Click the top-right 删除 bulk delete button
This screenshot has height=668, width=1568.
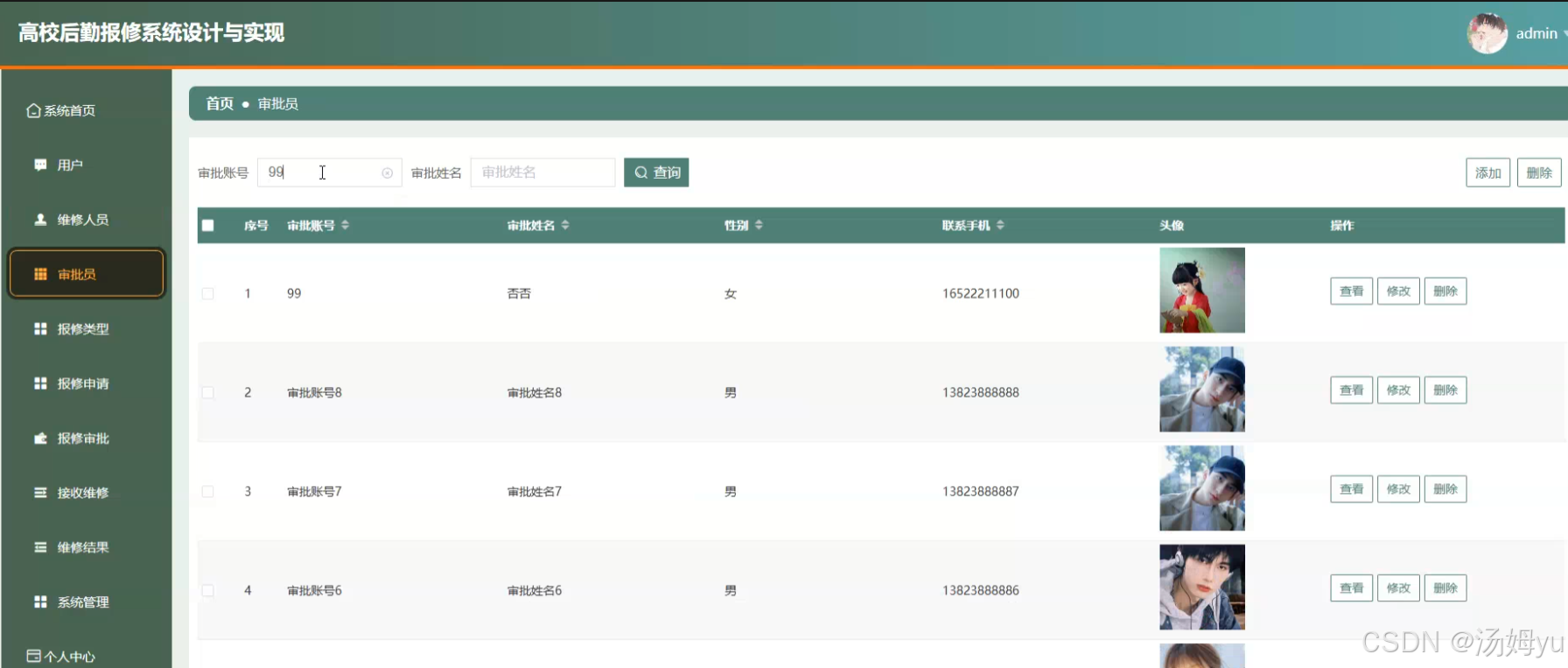pyautogui.click(x=1539, y=172)
